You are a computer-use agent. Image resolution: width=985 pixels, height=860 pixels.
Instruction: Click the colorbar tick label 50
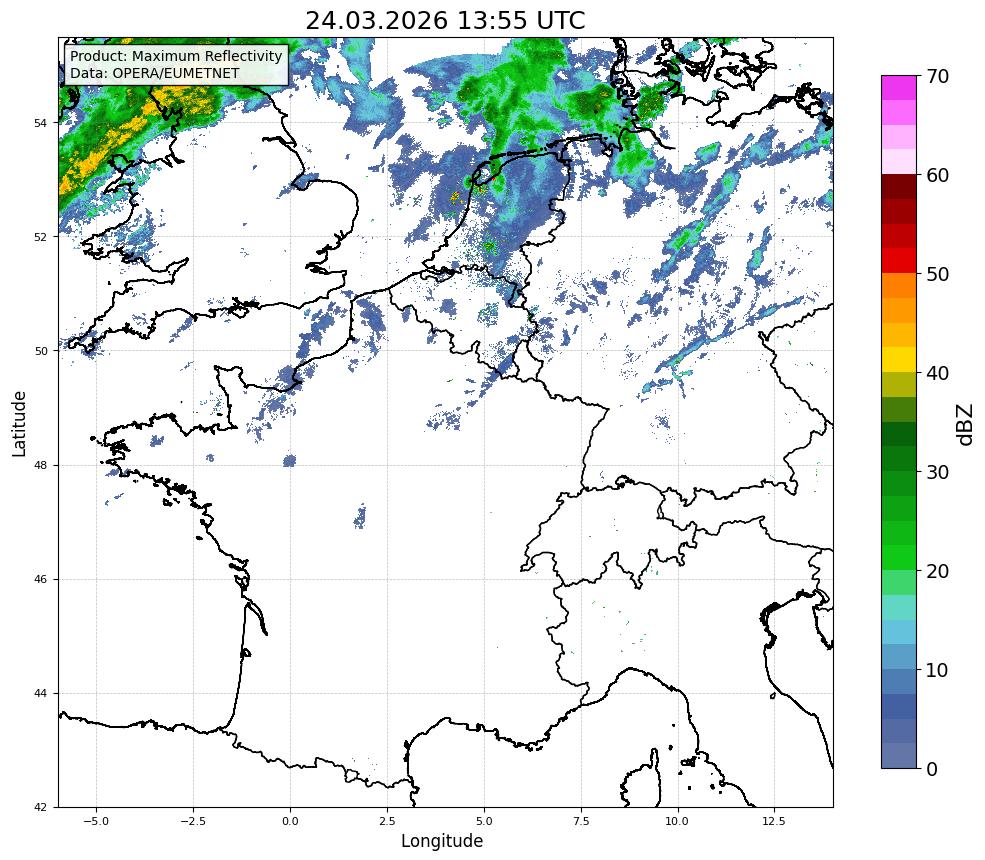click(937, 275)
